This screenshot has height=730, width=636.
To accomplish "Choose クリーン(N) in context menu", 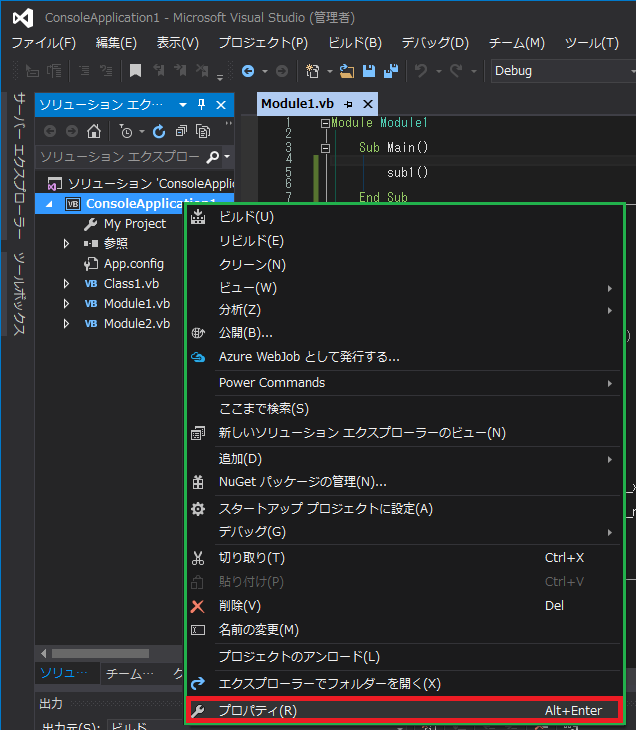I will pos(405,264).
